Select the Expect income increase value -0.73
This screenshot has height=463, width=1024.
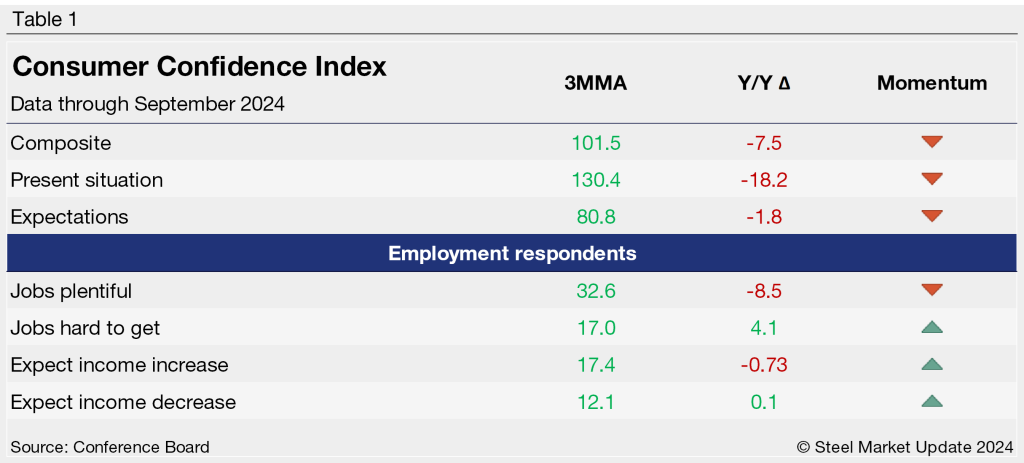(x=763, y=365)
